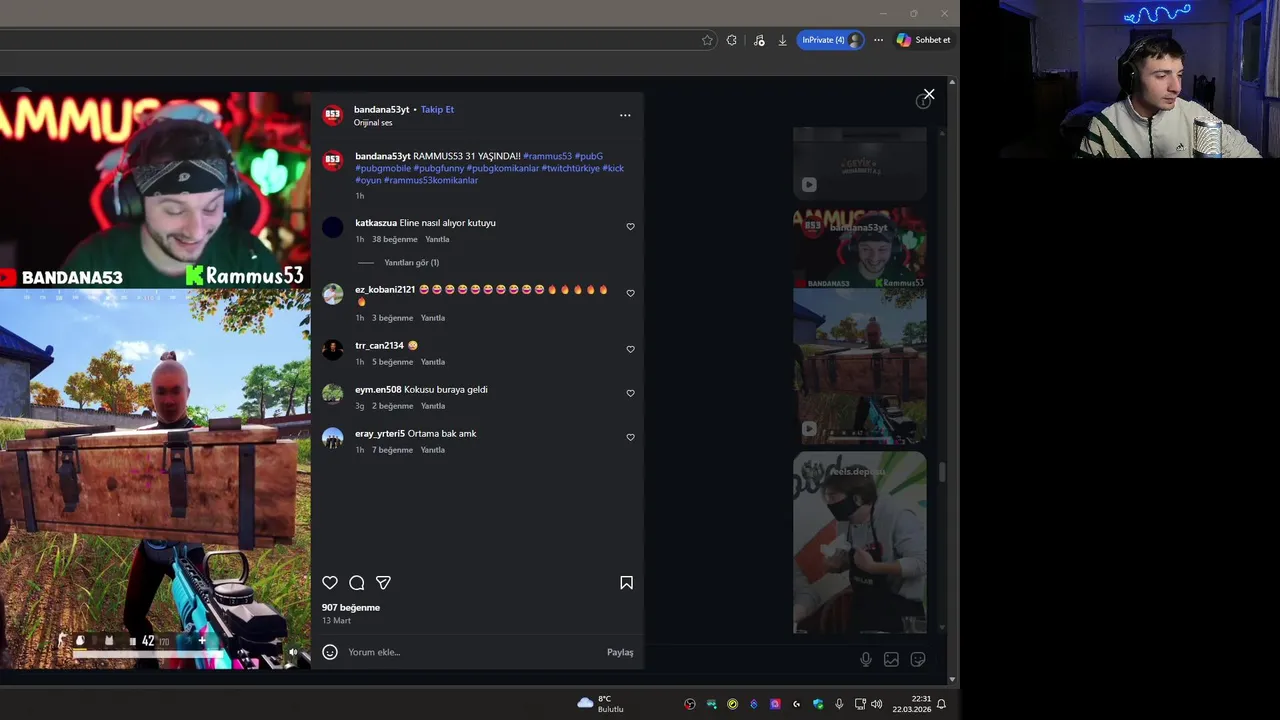
Task: Open the #pubgmobile hashtag
Action: click(x=383, y=168)
